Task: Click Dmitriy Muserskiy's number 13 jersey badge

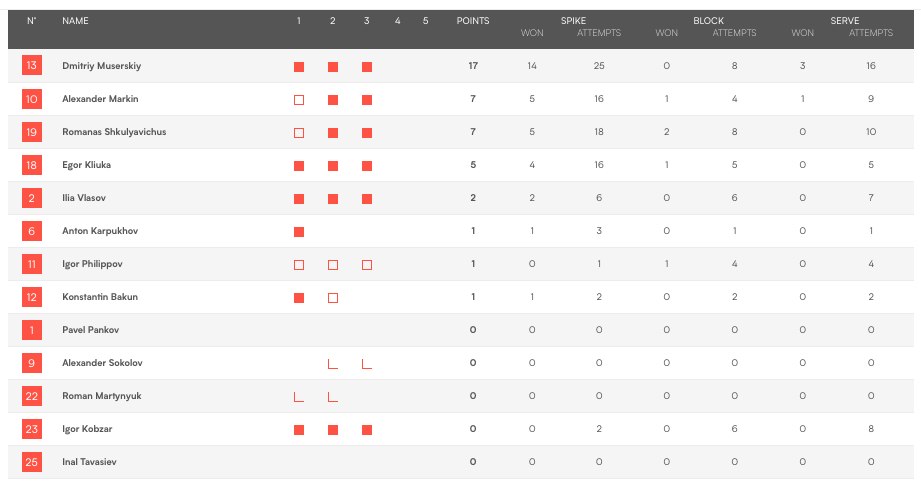Action: pos(32,65)
